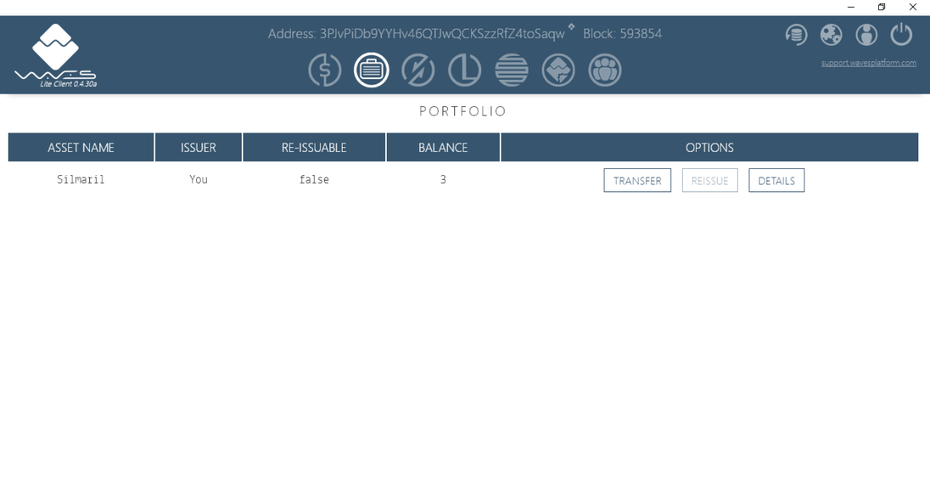This screenshot has height=496, width=930.
Task: Select the Silmaril asset row name
Action: coord(81,180)
